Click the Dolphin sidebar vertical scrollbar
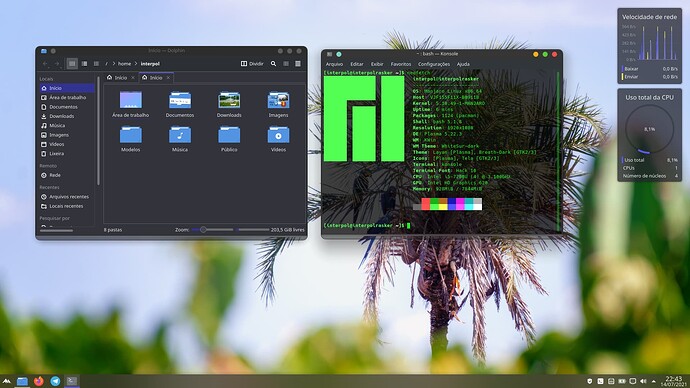690x388 pixels. point(98,132)
